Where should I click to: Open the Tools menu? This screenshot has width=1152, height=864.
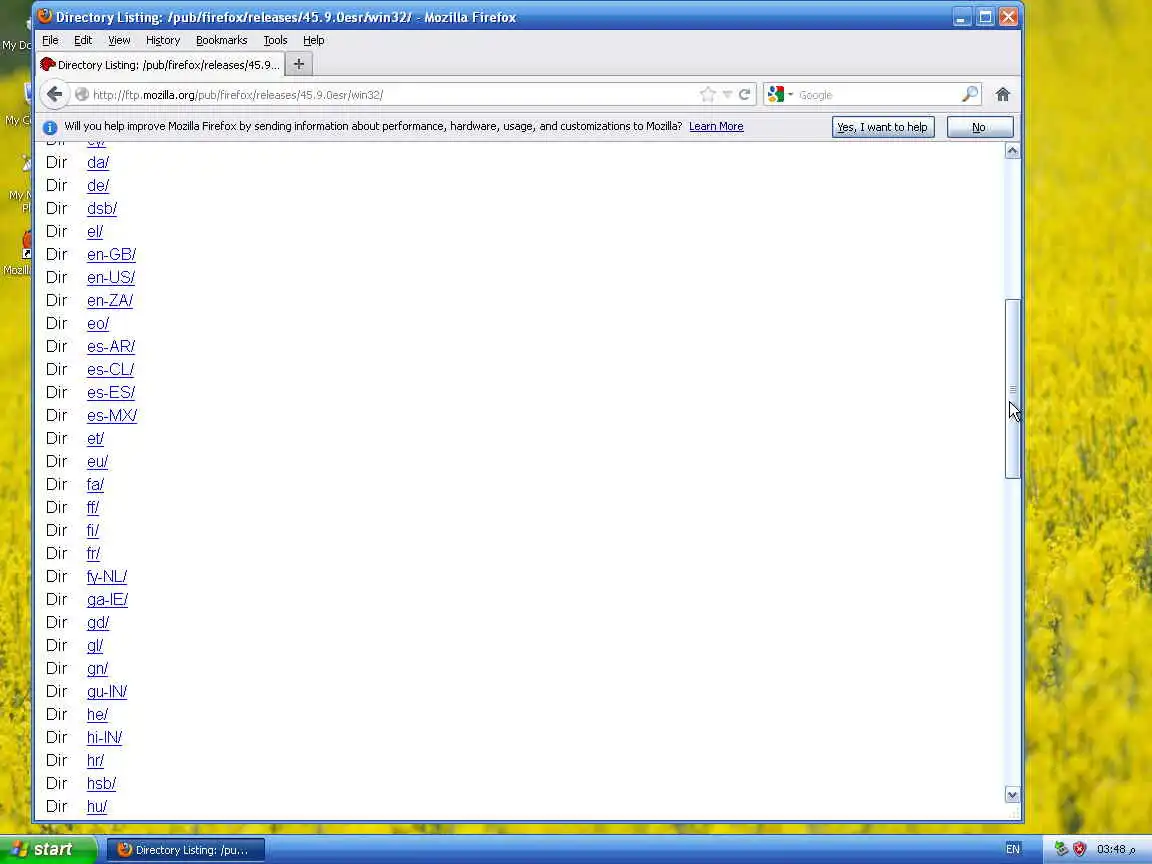point(276,40)
